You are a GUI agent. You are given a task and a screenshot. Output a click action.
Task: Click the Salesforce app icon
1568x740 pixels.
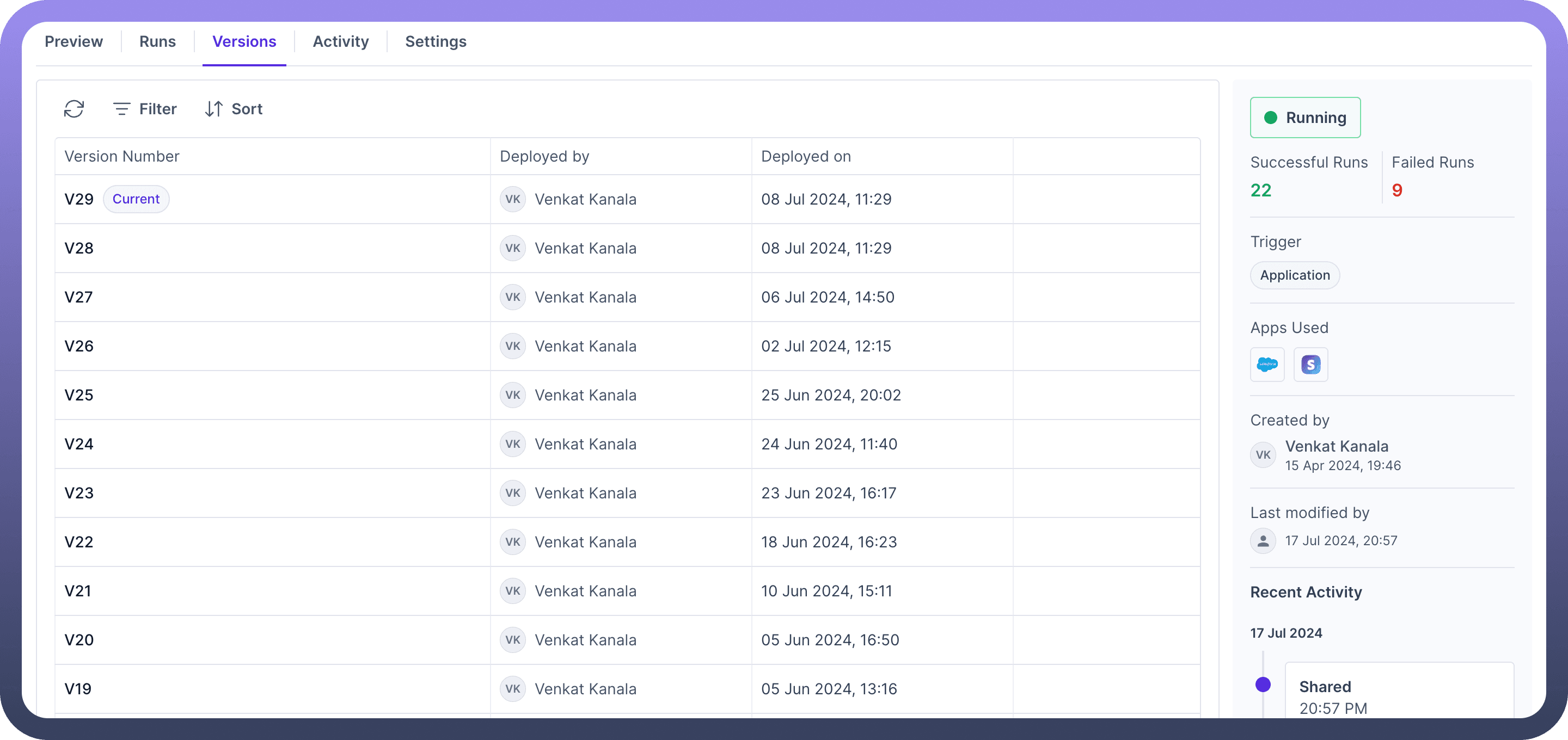(1267, 365)
